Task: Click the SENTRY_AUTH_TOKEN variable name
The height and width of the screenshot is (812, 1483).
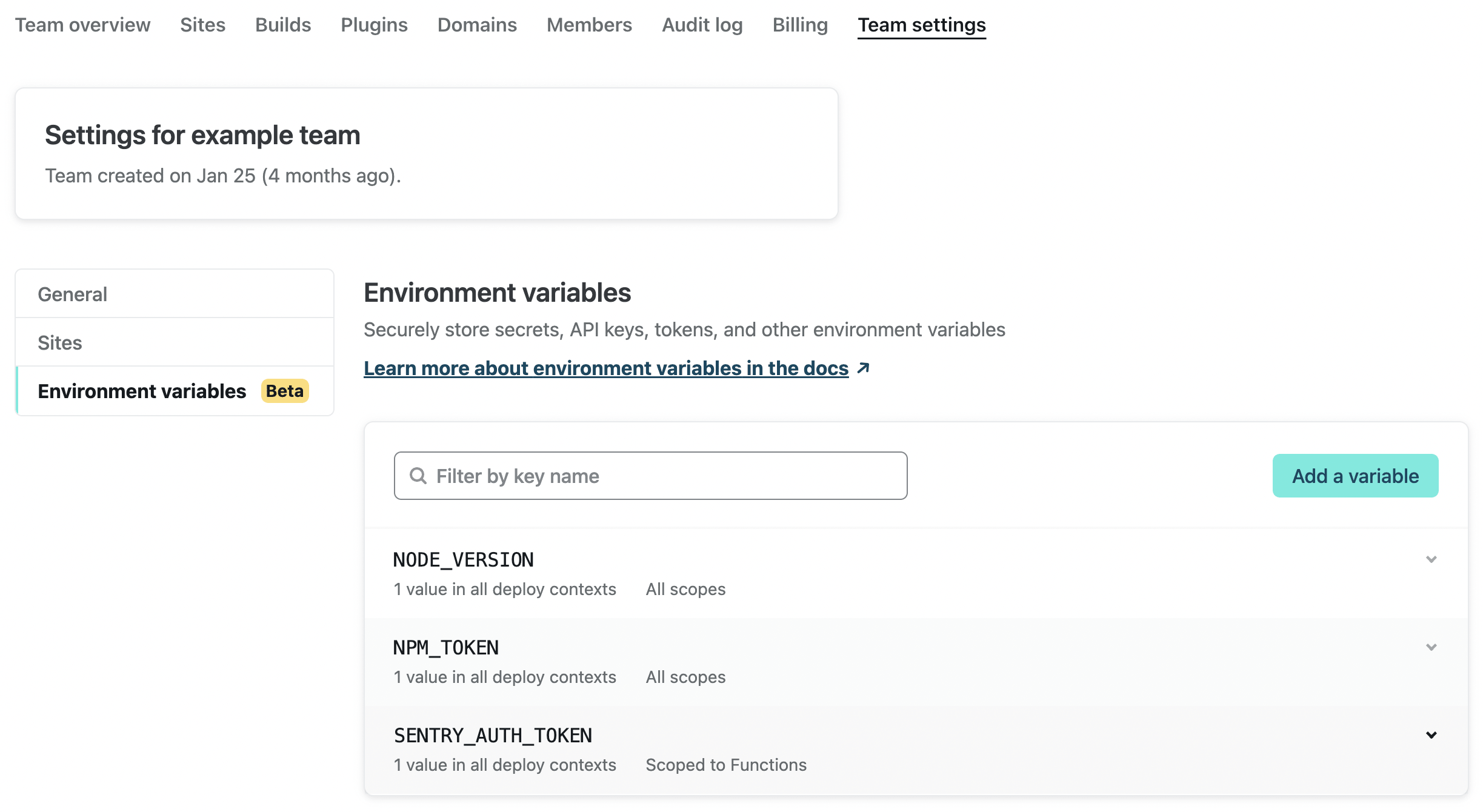Action: click(x=493, y=735)
